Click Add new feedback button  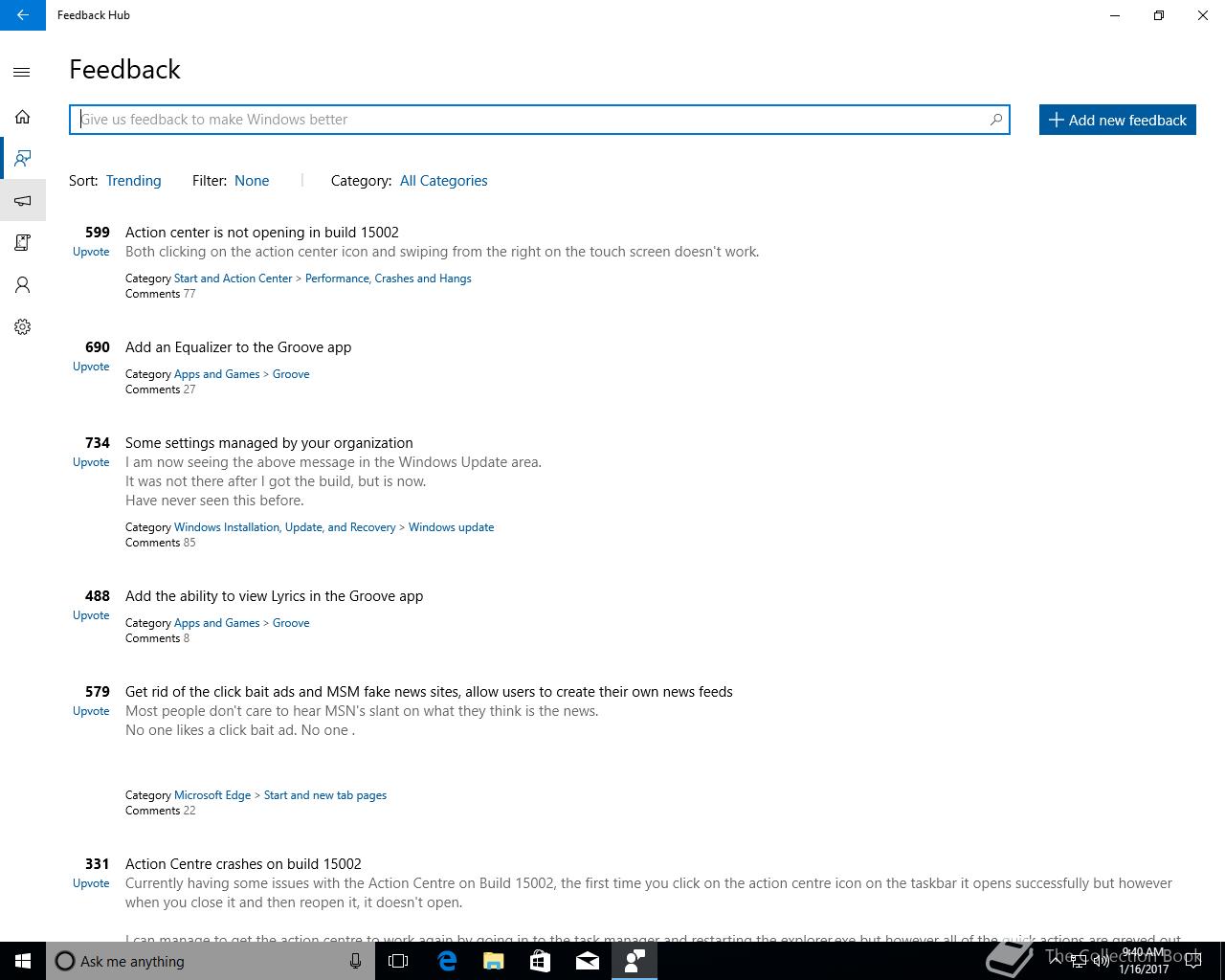click(x=1118, y=120)
